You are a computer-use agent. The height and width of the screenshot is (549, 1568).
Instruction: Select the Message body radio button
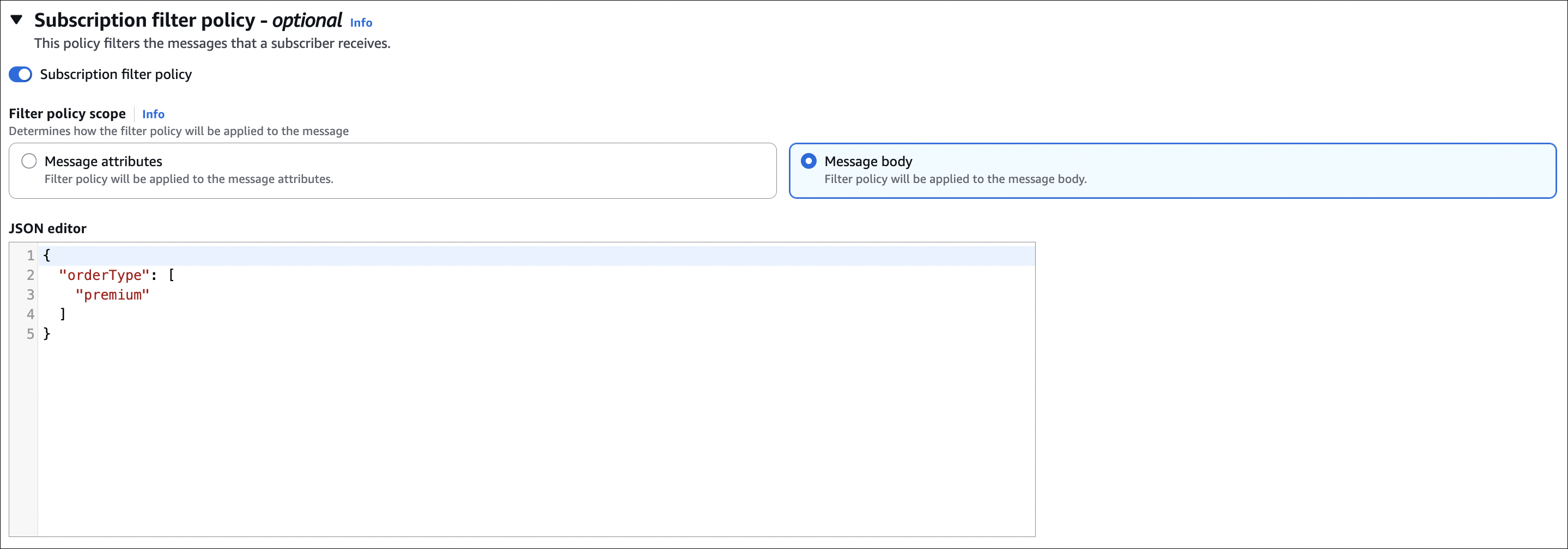click(809, 161)
